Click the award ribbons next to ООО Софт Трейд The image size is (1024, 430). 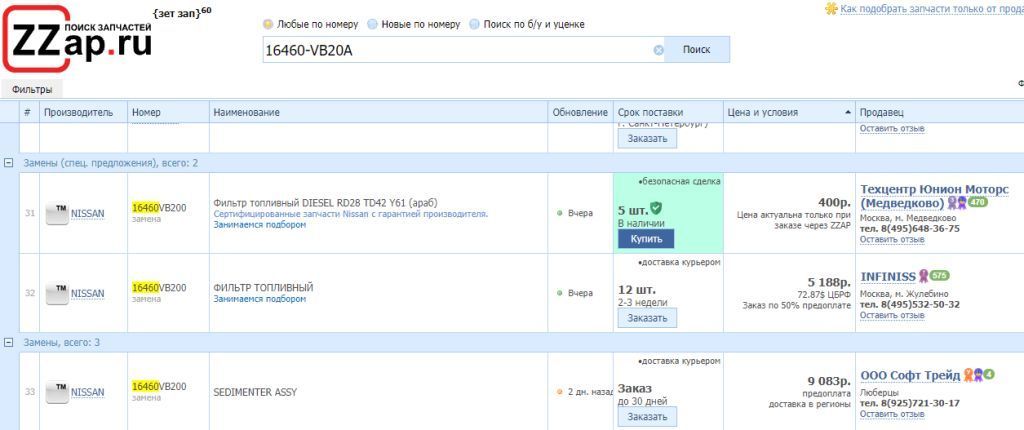973,375
